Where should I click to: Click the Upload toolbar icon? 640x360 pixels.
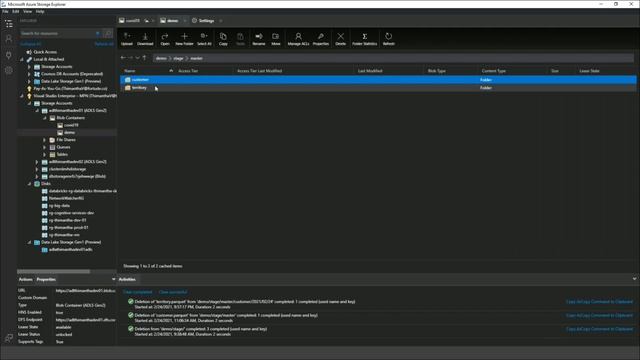[127, 39]
